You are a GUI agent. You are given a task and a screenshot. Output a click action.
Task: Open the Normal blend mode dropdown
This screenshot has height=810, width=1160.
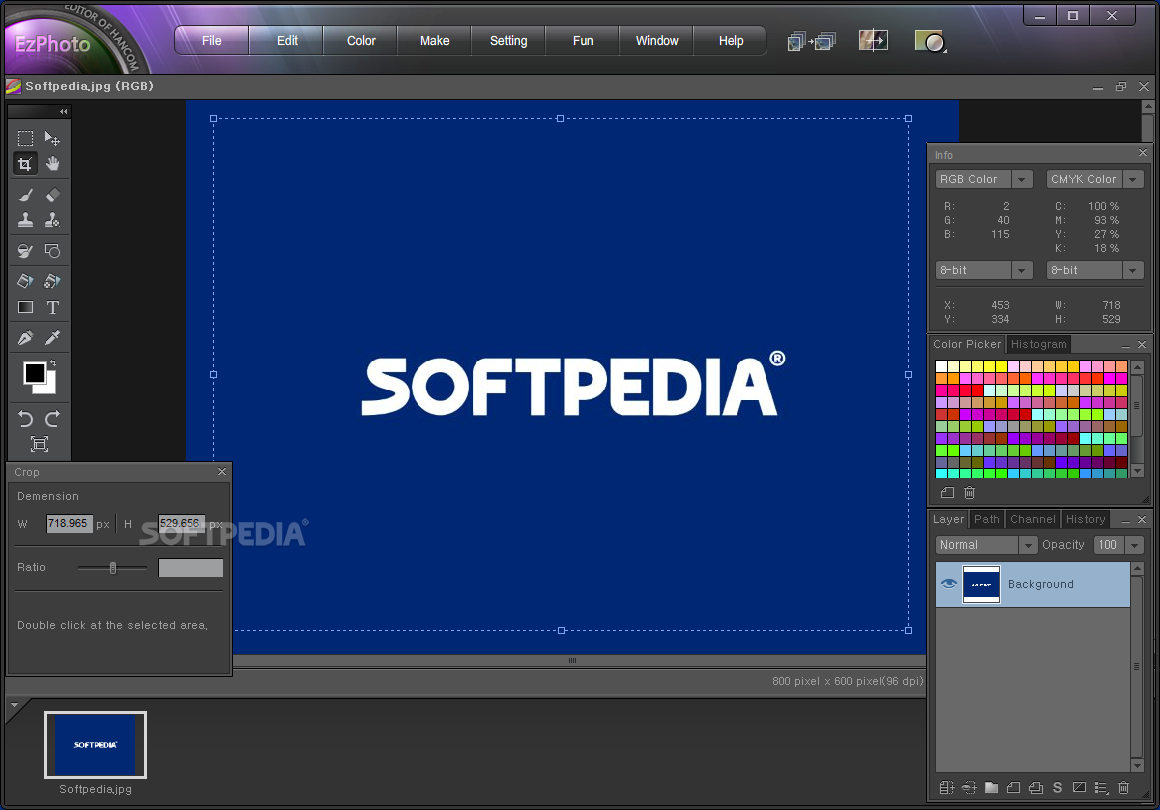1028,545
